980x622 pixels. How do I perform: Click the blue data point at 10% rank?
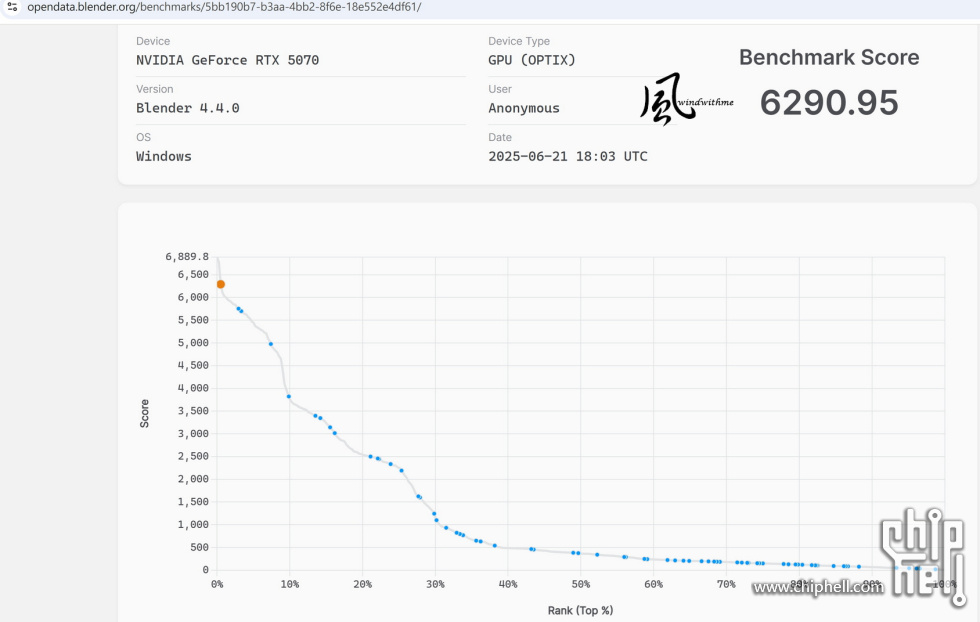289,396
